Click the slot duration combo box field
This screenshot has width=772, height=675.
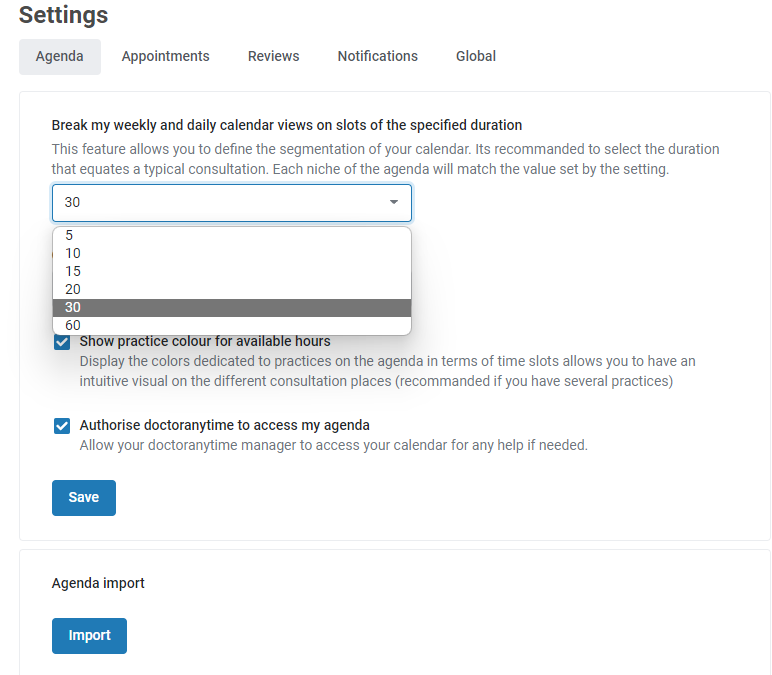pyautogui.click(x=232, y=203)
